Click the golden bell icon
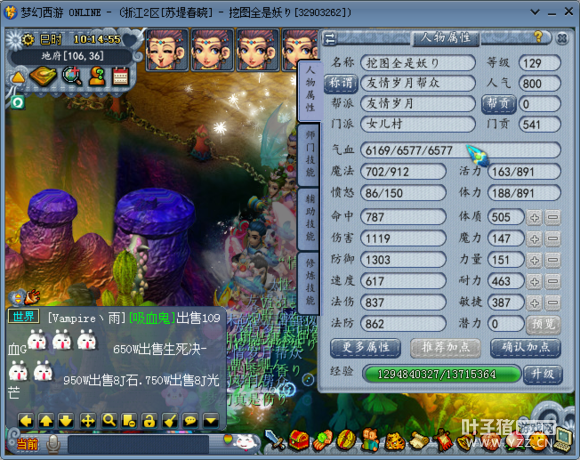580x460 pixels. click(466, 441)
